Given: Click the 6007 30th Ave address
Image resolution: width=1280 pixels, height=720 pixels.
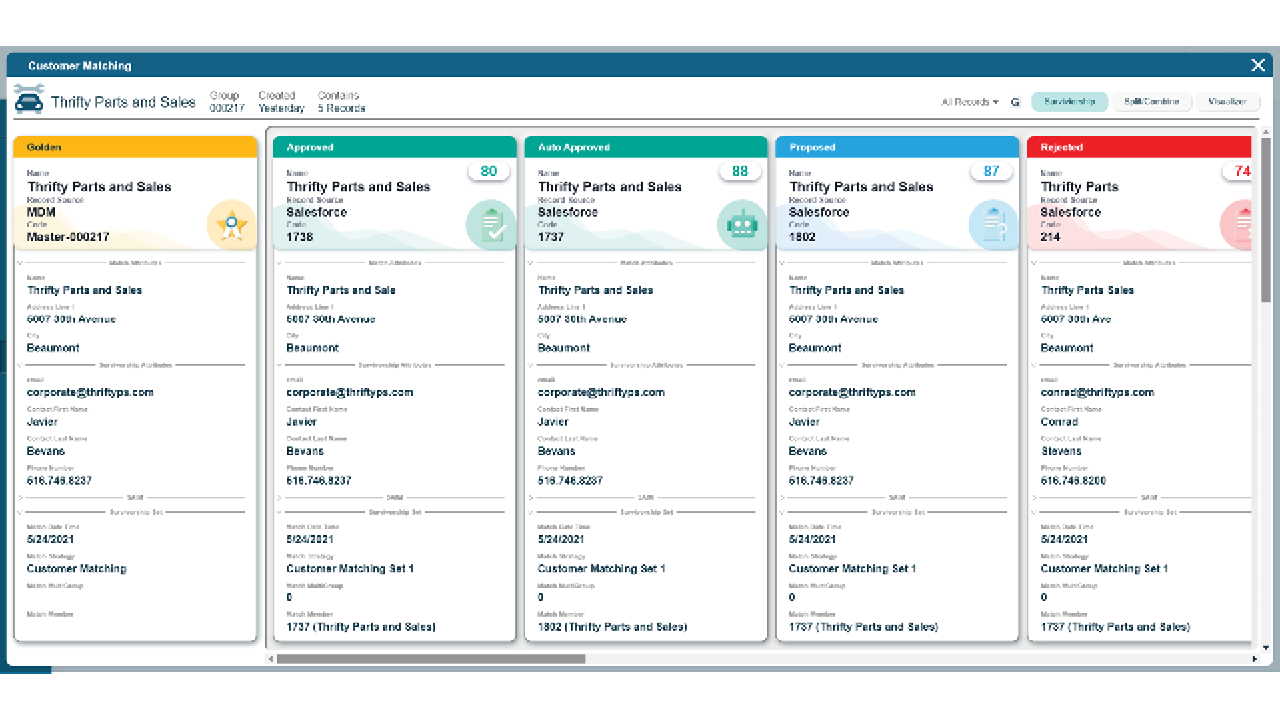Looking at the screenshot, I should click(1076, 319).
